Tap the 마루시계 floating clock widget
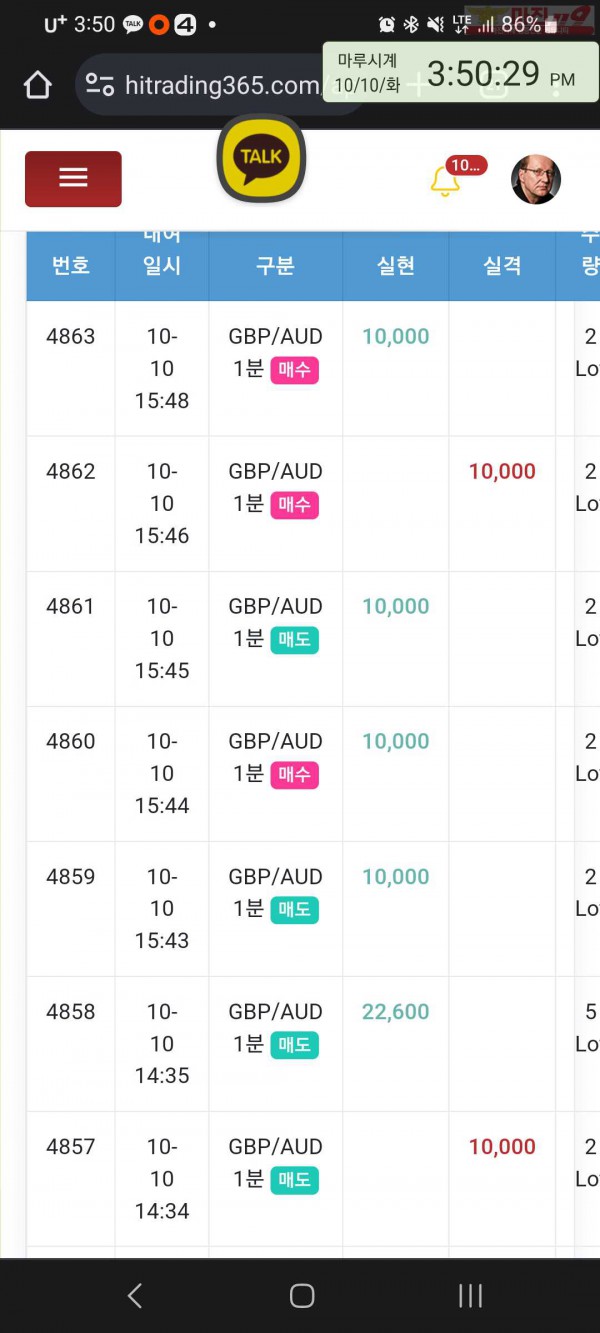Viewport: 600px width, 1333px height. pyautogui.click(x=461, y=72)
